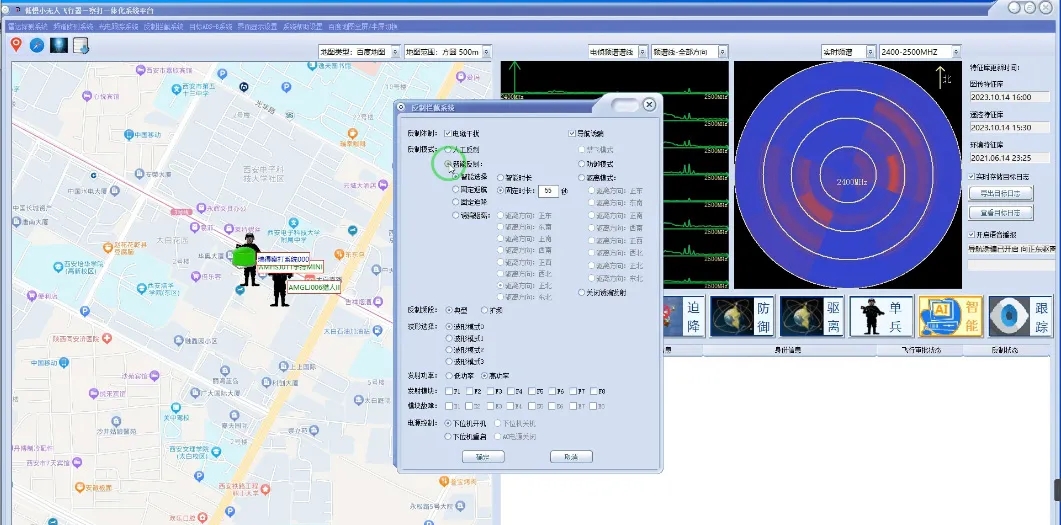This screenshot has height=525, width=1061.
Task: Check the F4 transmit module checkbox
Action: (511, 391)
